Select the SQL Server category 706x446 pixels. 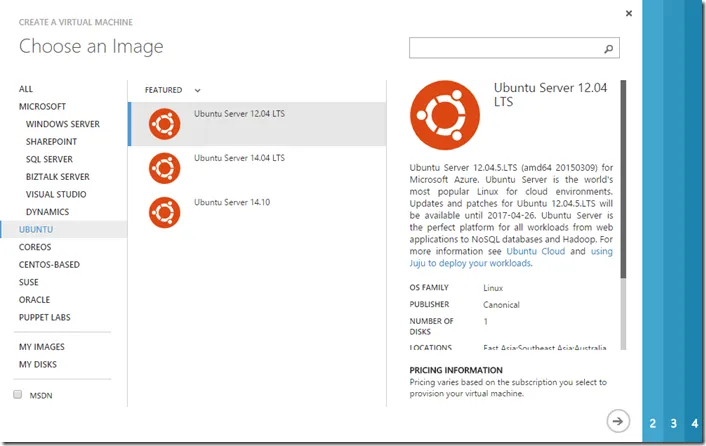click(49, 159)
